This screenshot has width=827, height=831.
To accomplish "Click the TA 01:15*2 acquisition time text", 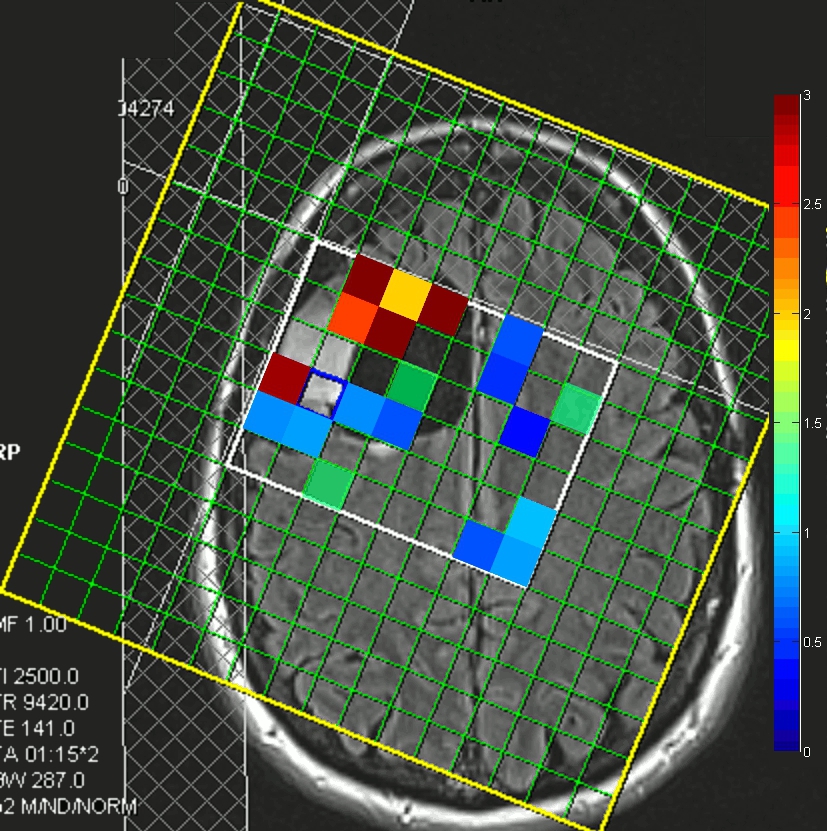I will point(50,753).
